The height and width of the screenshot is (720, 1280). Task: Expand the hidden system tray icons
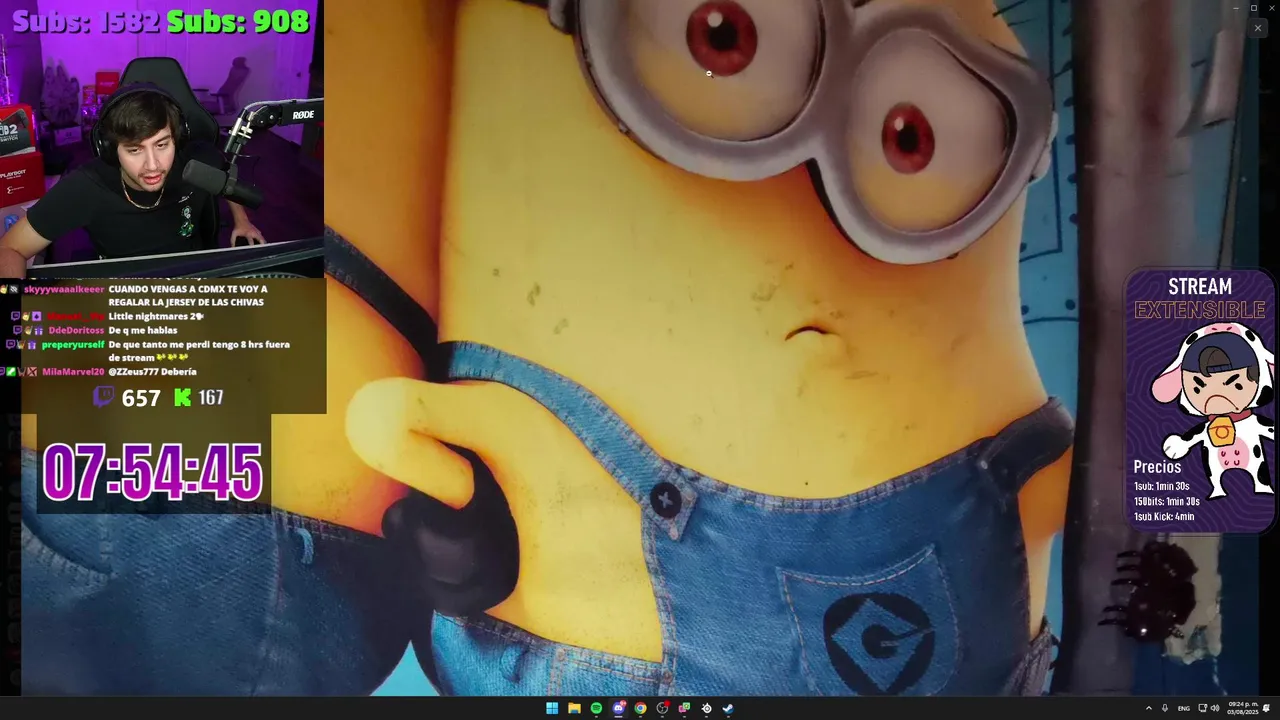[x=1148, y=708]
